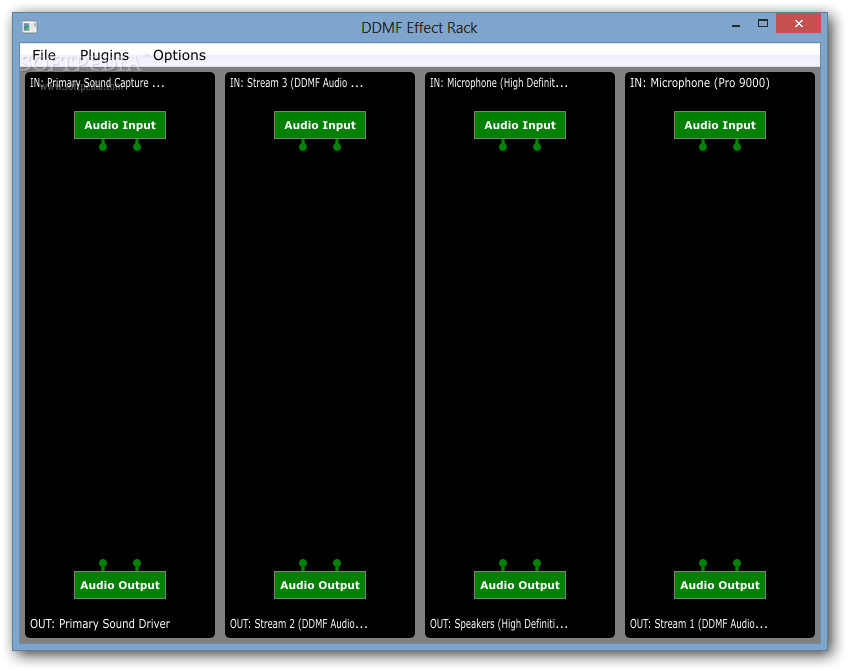Minimize the DDMF Effect Rack window
The image size is (848, 671).
coord(736,24)
